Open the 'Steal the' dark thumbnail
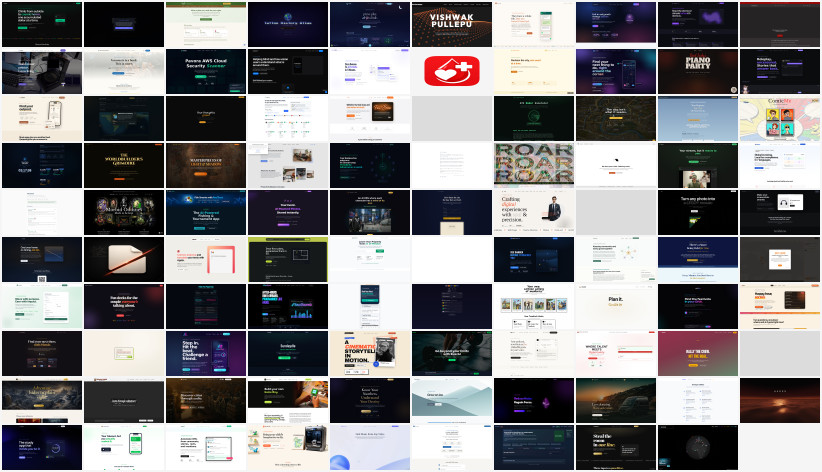The image size is (822, 472). pos(616,447)
